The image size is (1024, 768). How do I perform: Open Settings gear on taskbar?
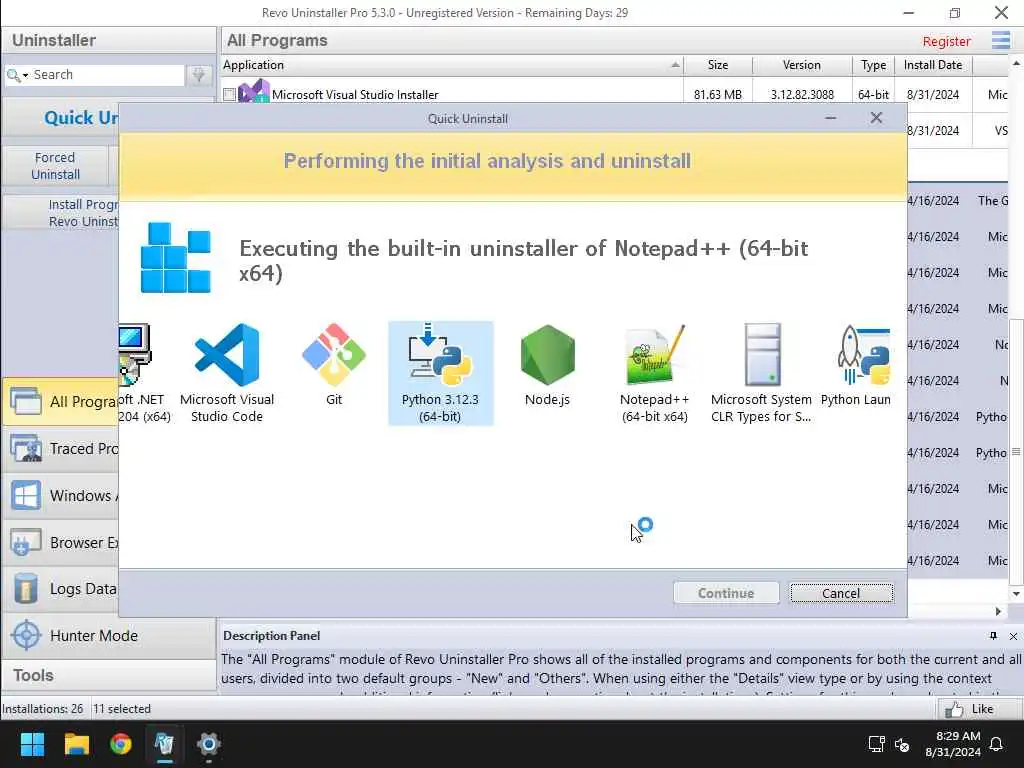209,744
